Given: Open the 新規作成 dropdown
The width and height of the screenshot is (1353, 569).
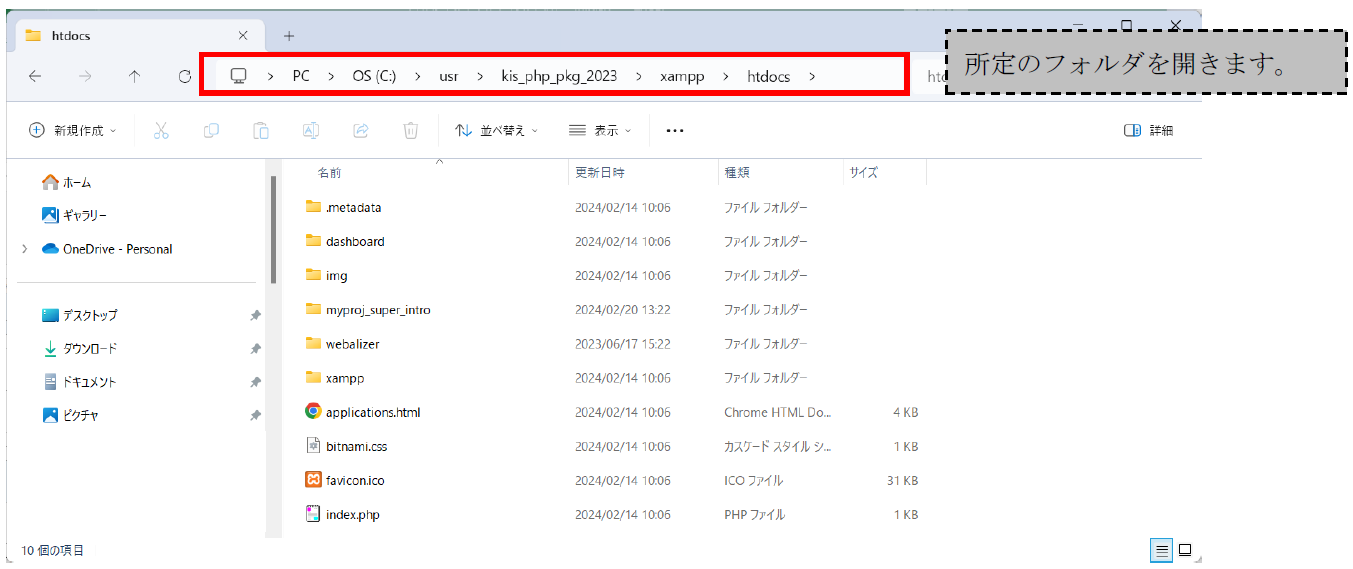Looking at the screenshot, I should coord(73,130).
